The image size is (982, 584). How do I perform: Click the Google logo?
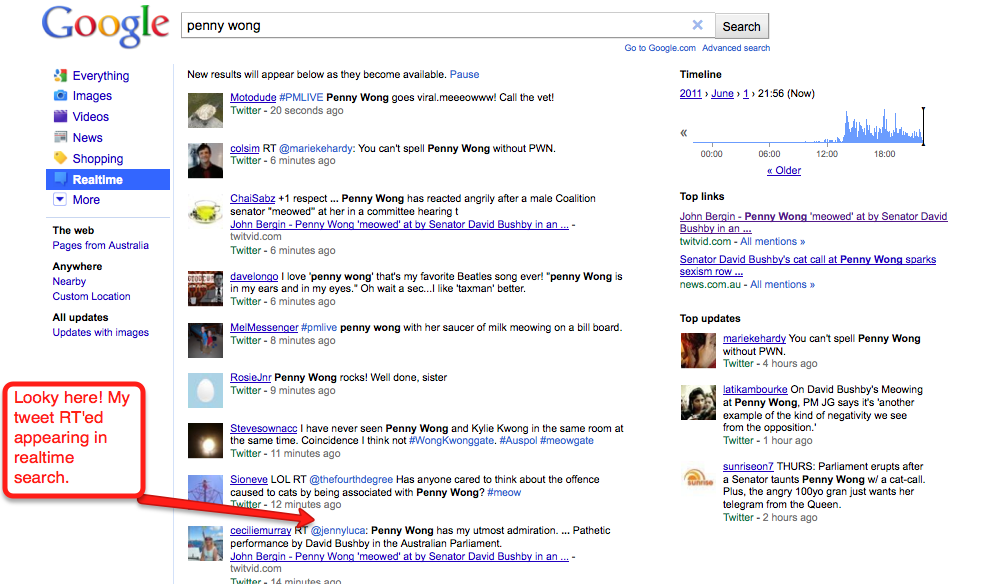tap(105, 28)
